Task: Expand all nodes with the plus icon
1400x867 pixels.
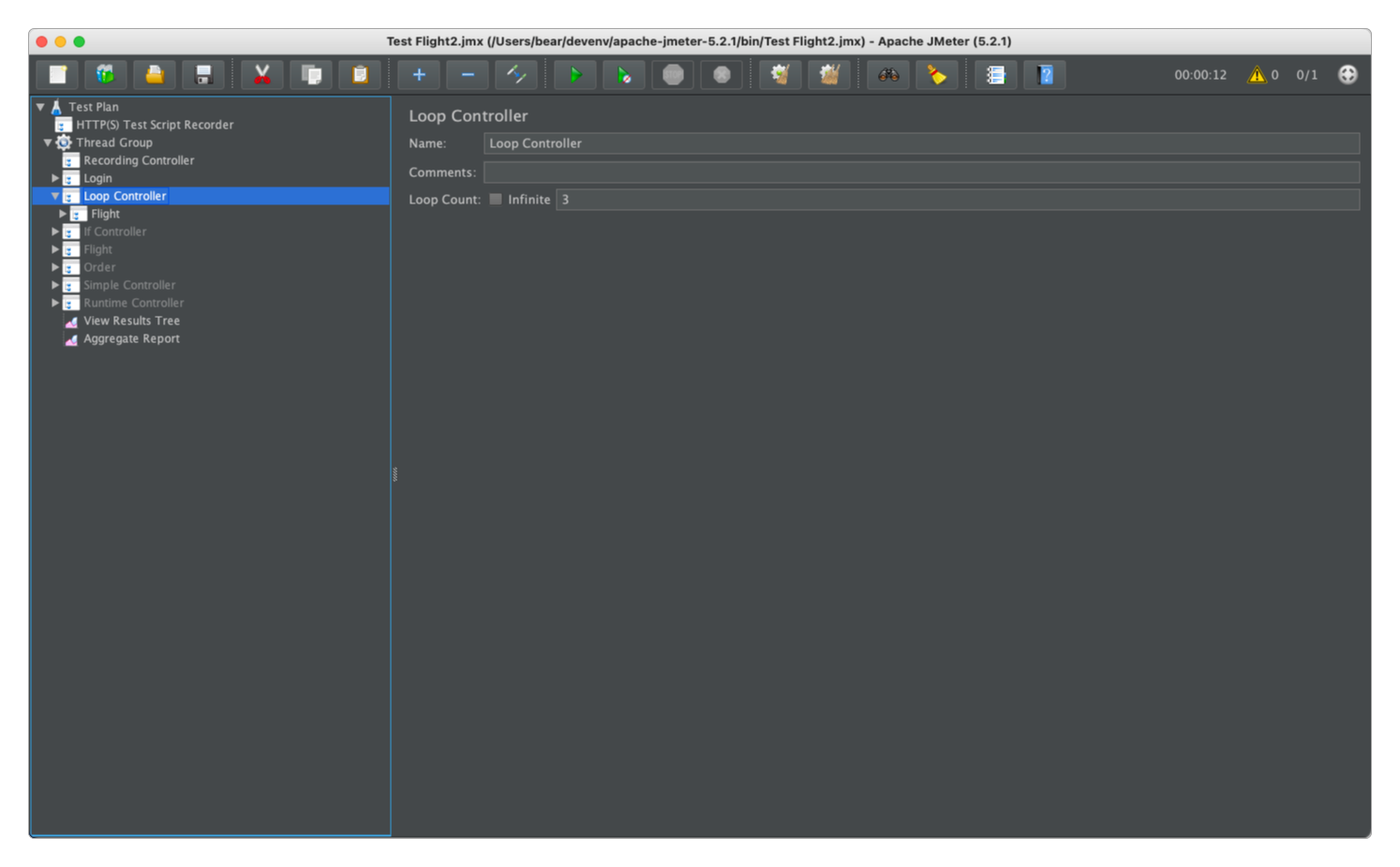Action: coord(419,75)
